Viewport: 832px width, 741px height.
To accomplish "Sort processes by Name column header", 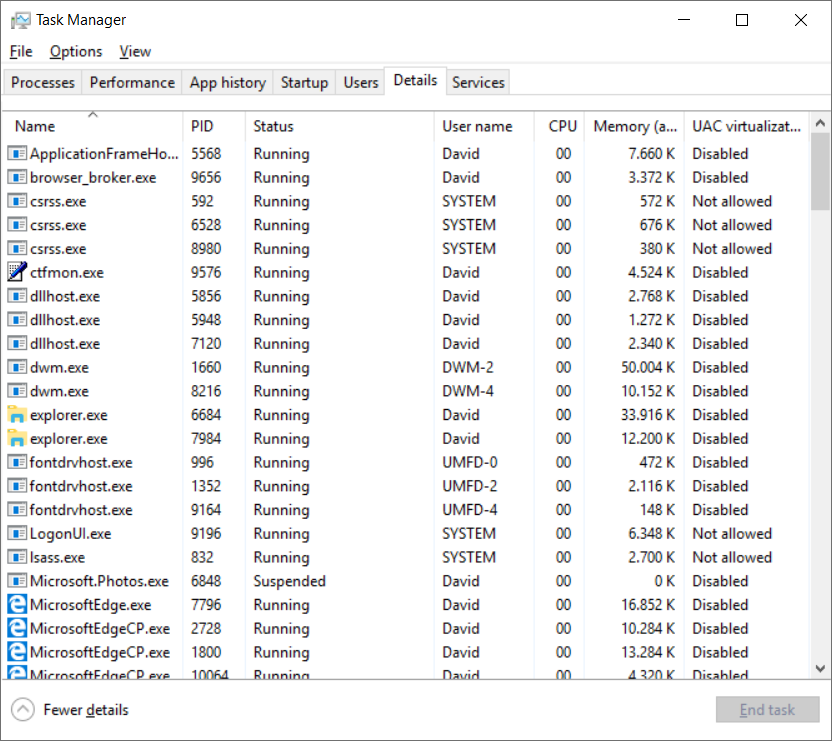I will (35, 126).
